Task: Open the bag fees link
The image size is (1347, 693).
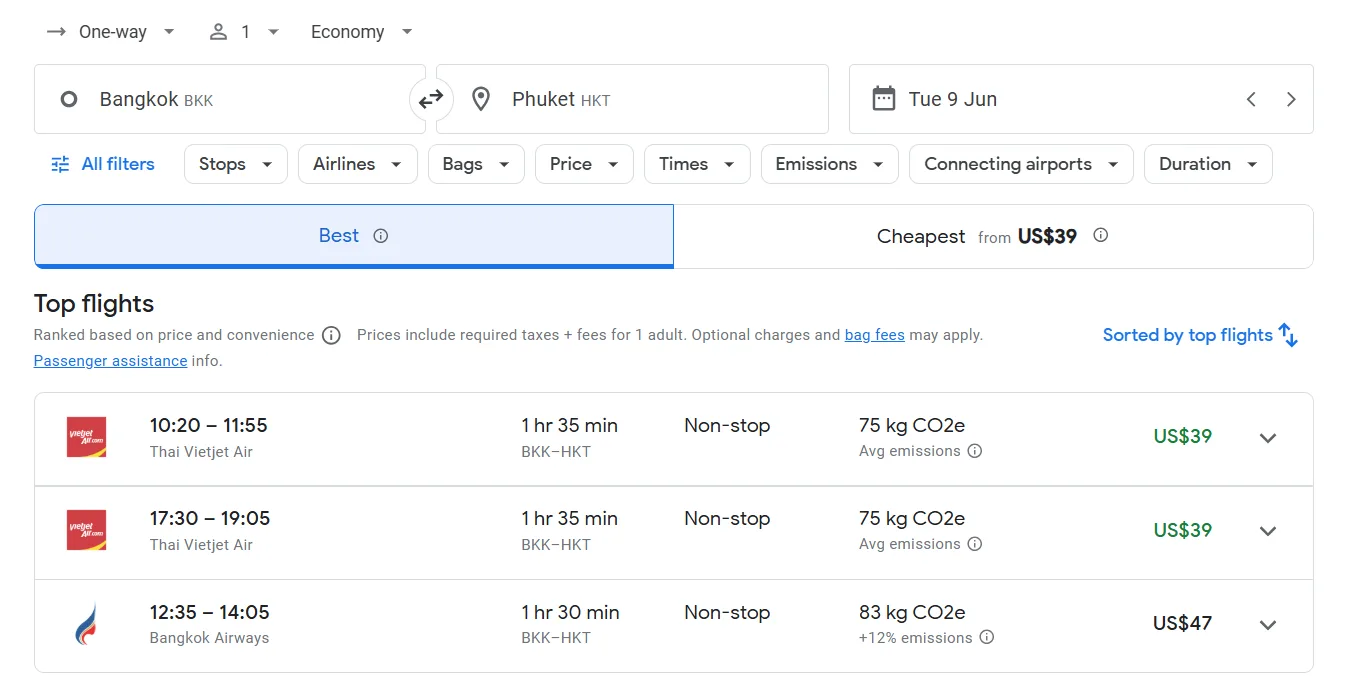Action: pos(874,335)
